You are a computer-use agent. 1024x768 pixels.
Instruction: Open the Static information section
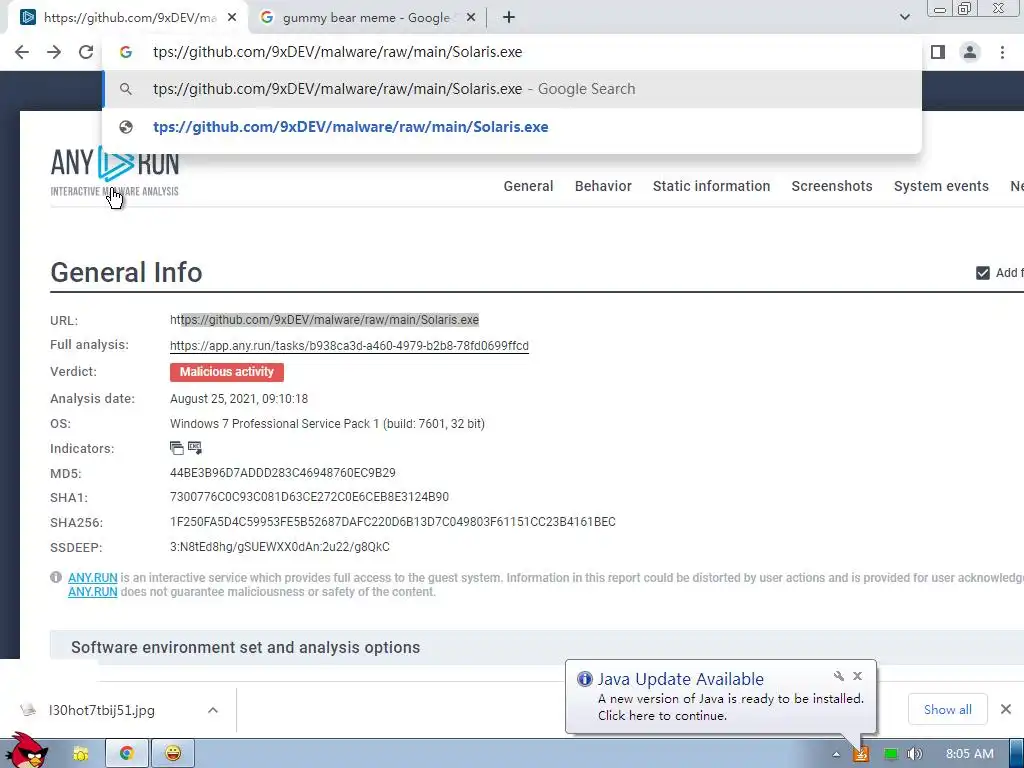pos(711,186)
